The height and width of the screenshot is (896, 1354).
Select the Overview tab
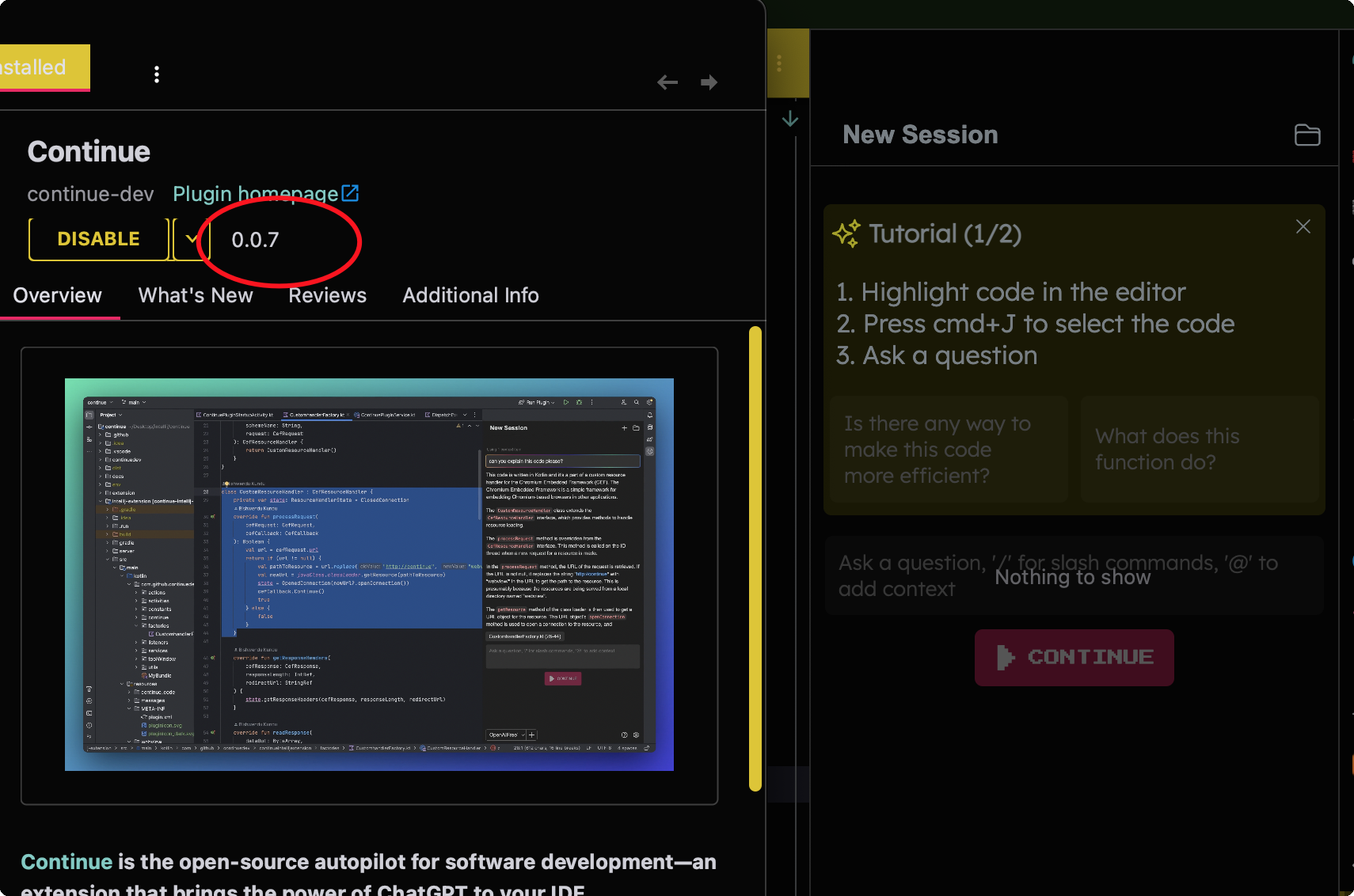(x=56, y=295)
